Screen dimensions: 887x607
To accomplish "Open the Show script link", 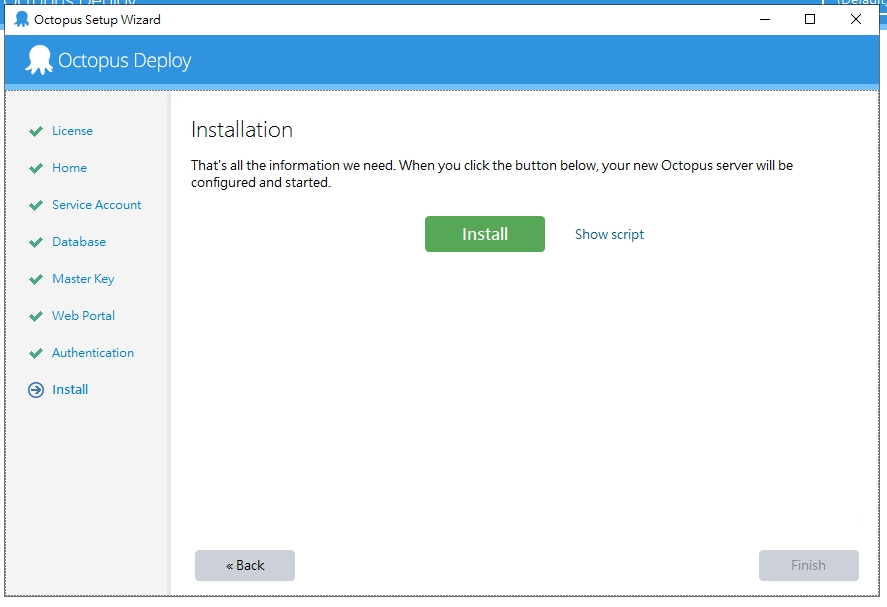I will (609, 234).
